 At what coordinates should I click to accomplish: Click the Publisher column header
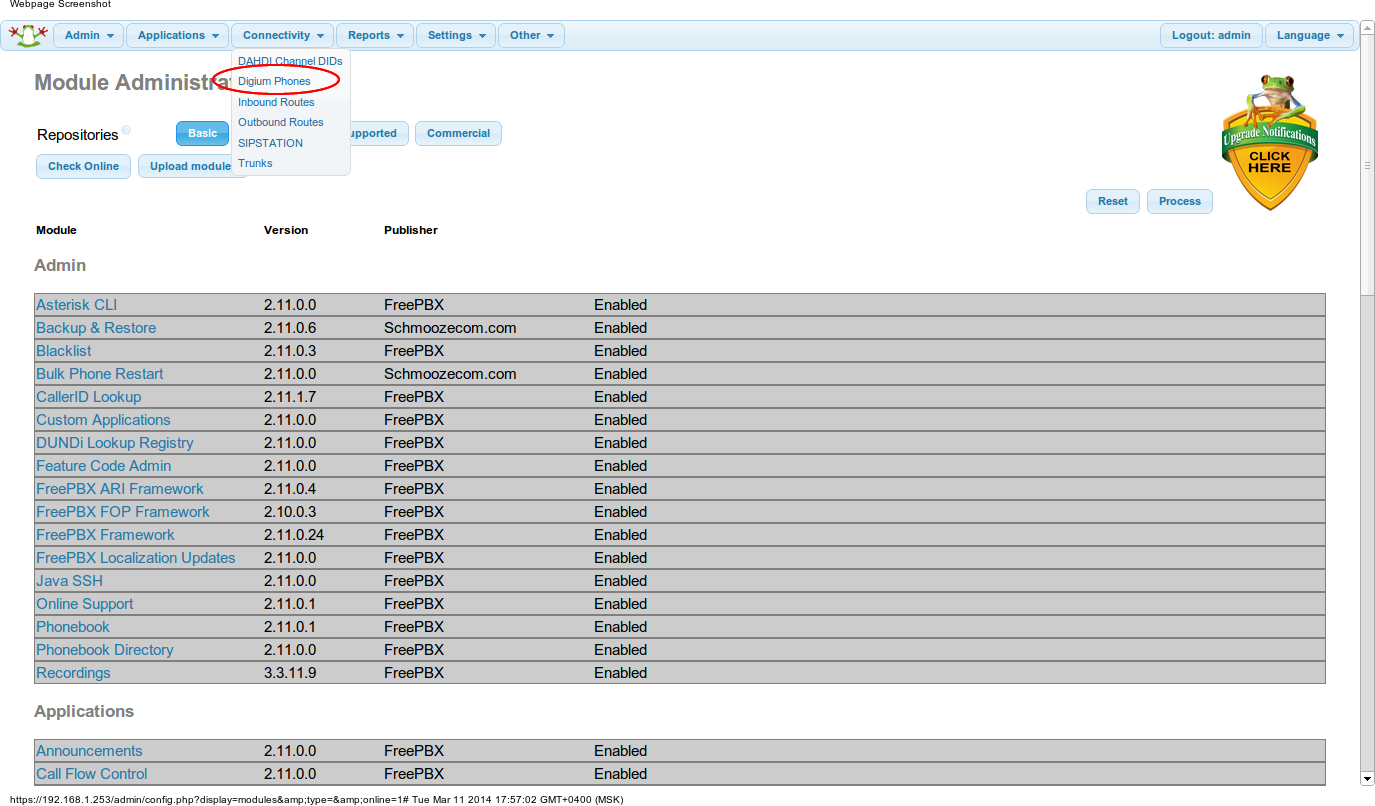[411, 230]
